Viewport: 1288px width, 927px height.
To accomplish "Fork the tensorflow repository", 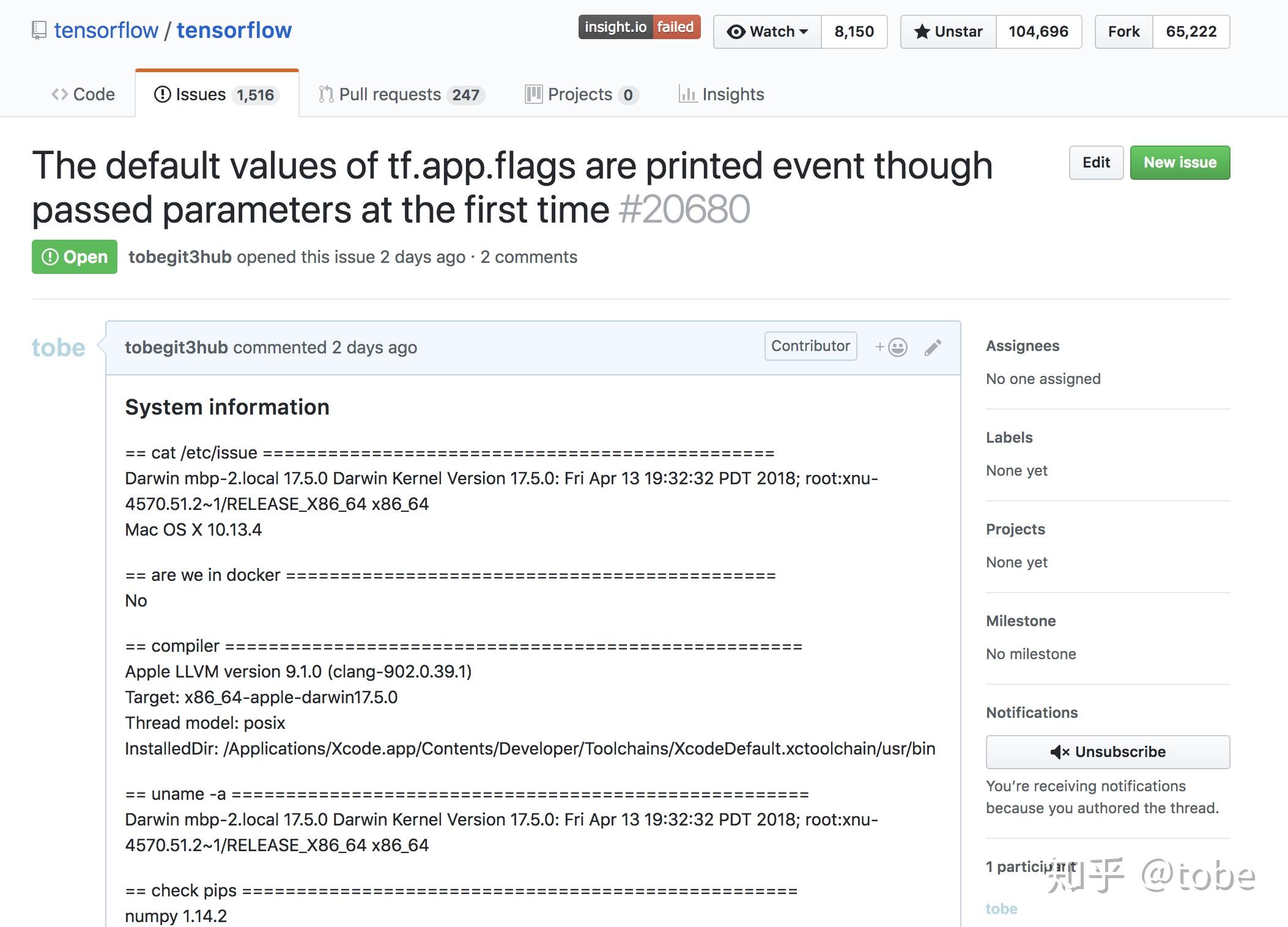I will [1123, 32].
